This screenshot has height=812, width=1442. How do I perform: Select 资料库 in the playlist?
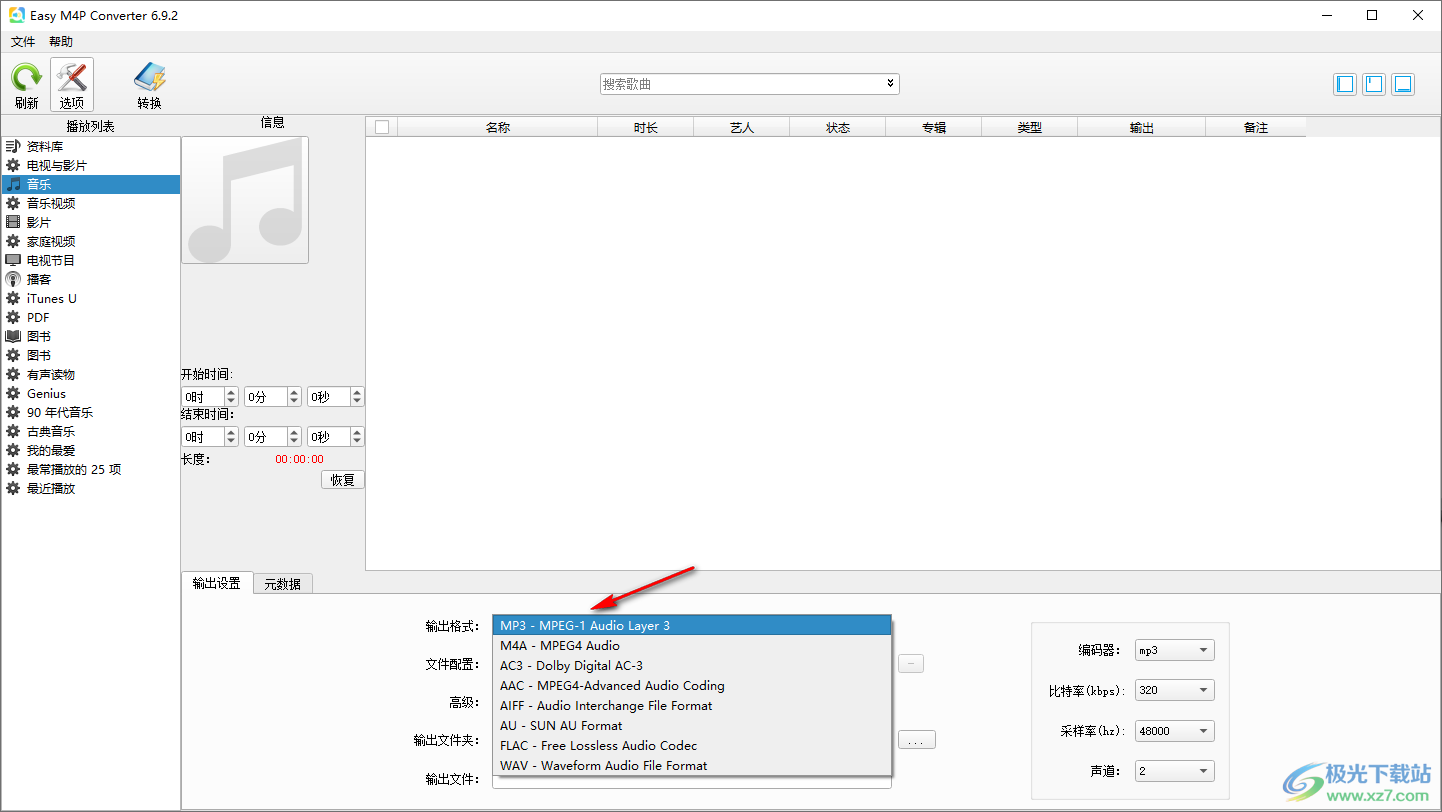tap(90, 146)
